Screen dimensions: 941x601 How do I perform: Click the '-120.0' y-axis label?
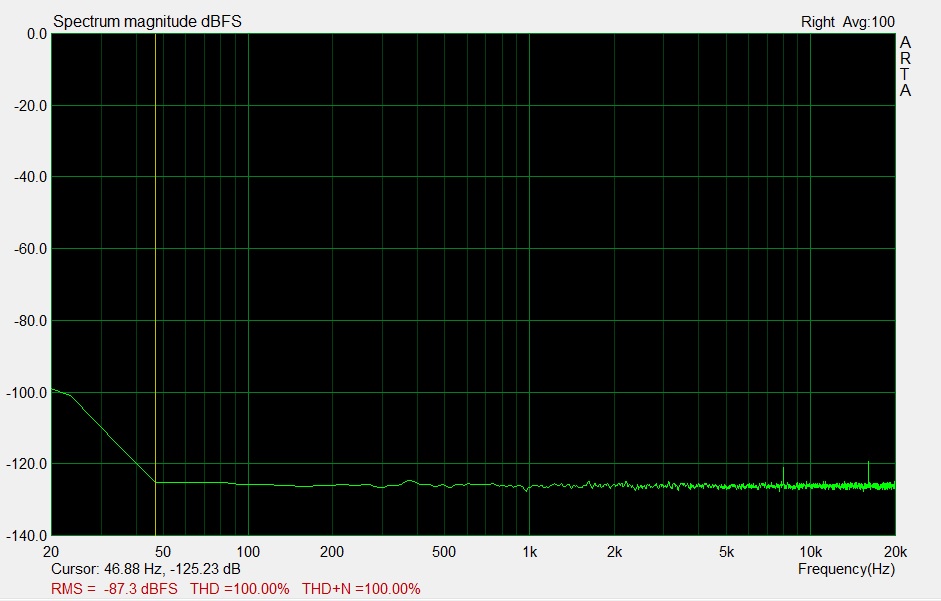(27, 464)
